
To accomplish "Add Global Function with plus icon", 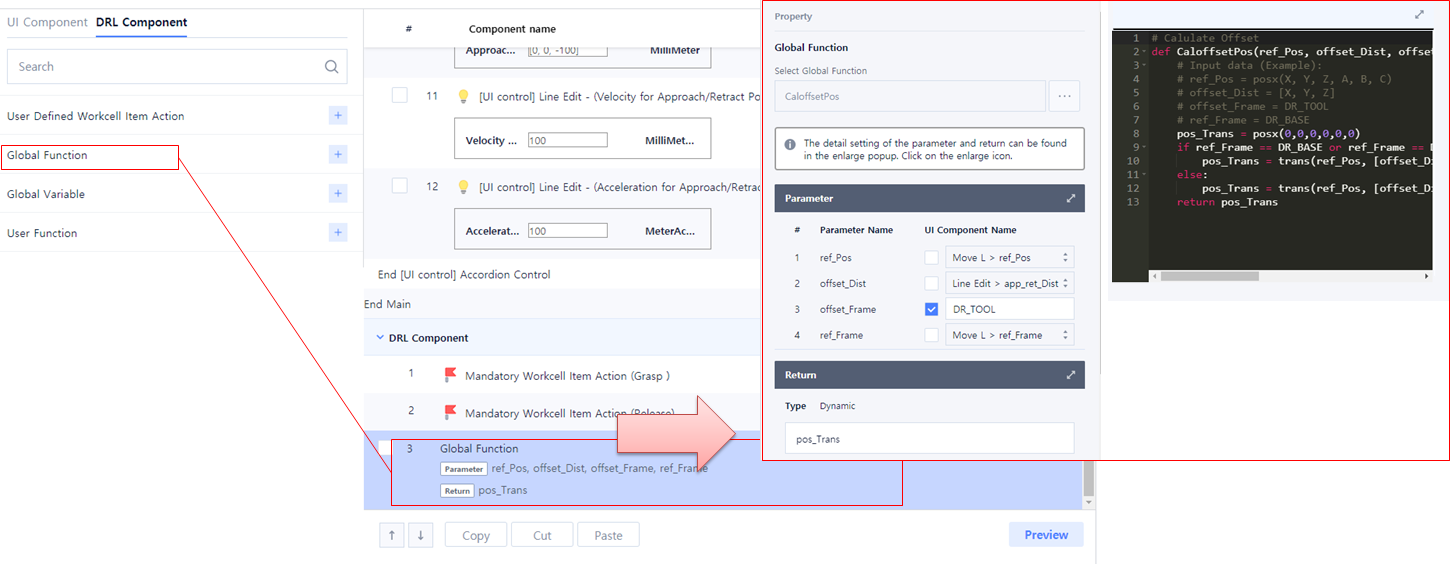I will pyautogui.click(x=338, y=155).
